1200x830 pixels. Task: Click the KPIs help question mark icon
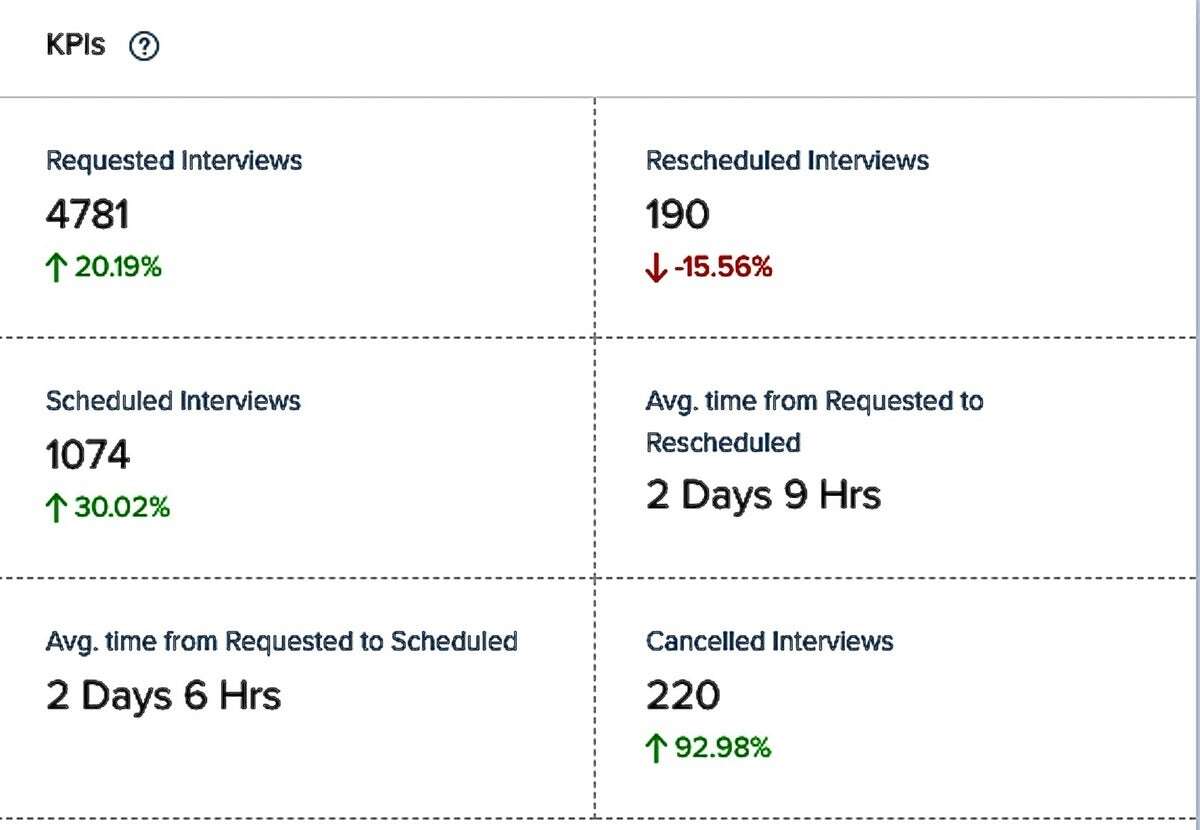coord(145,46)
